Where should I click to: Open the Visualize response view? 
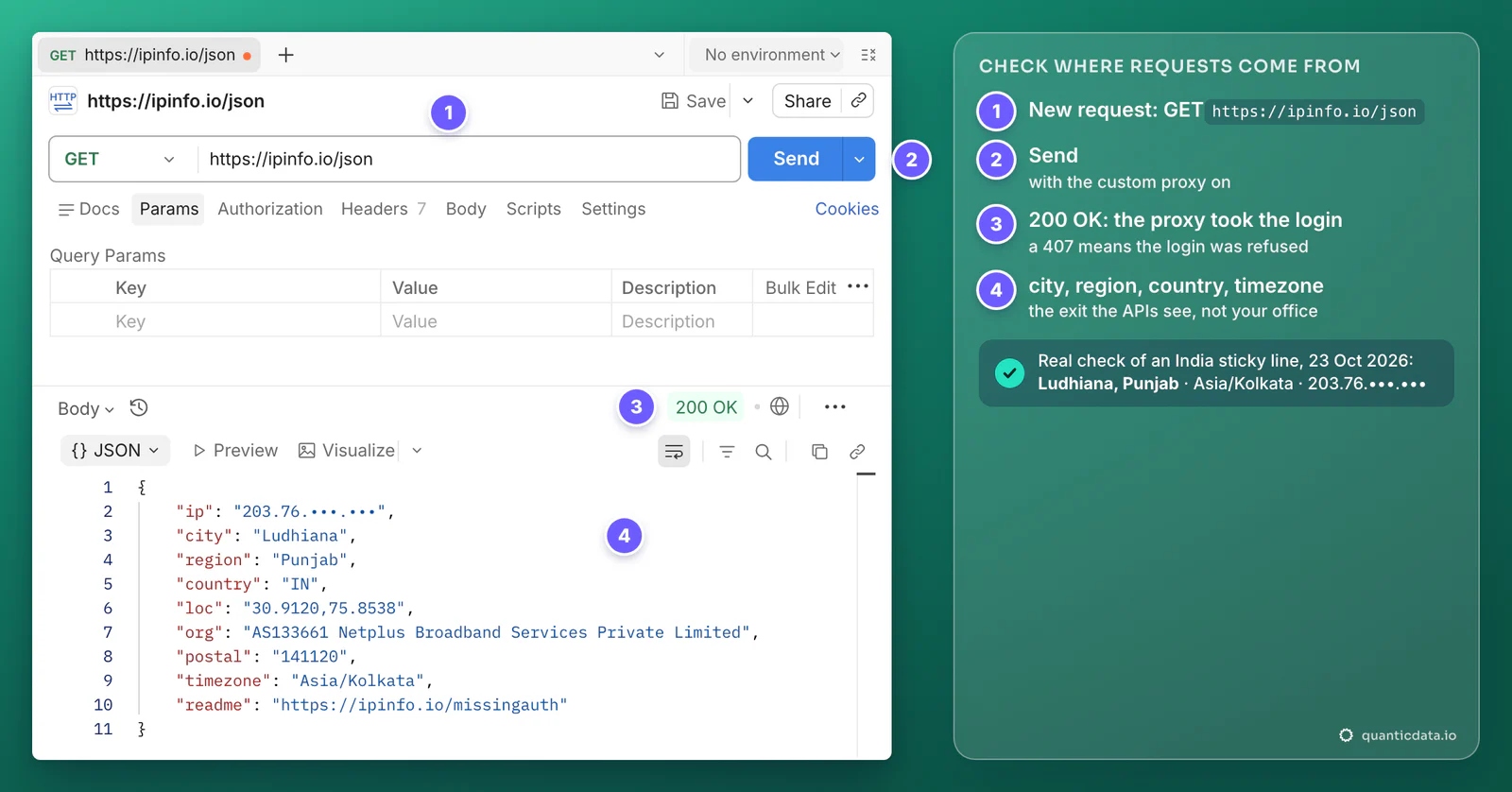tap(347, 451)
